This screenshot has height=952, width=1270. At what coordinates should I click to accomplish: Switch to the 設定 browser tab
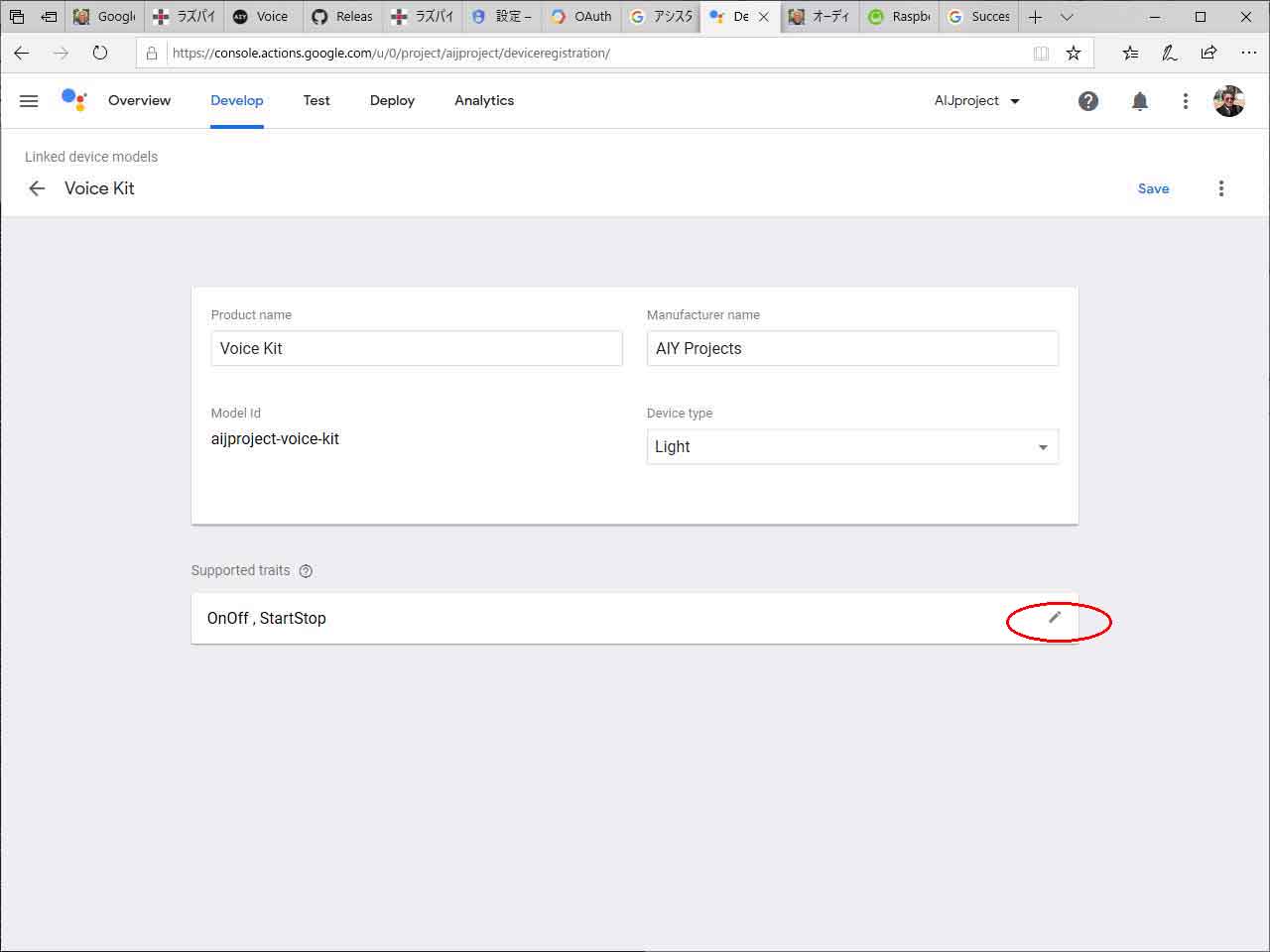click(x=502, y=17)
